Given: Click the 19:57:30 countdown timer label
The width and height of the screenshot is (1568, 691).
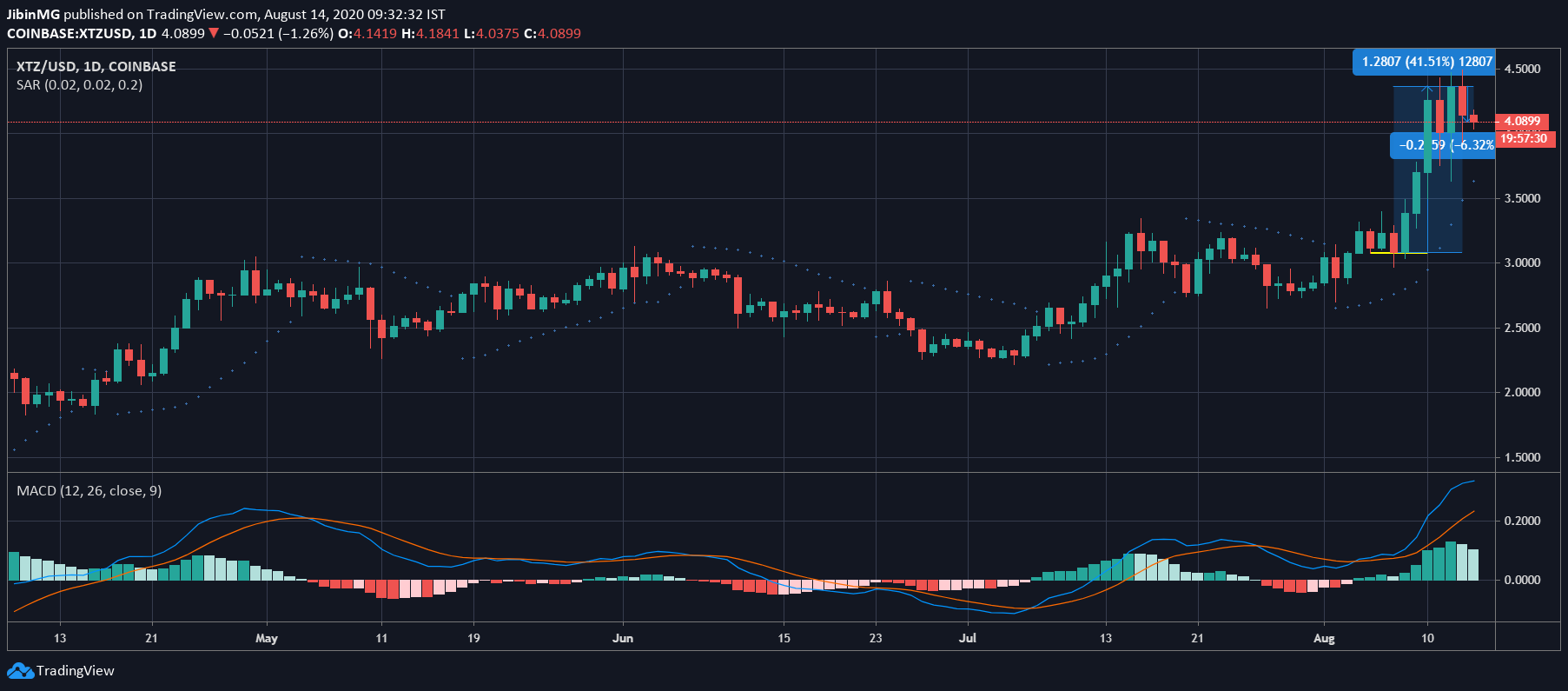Looking at the screenshot, I should (1524, 138).
